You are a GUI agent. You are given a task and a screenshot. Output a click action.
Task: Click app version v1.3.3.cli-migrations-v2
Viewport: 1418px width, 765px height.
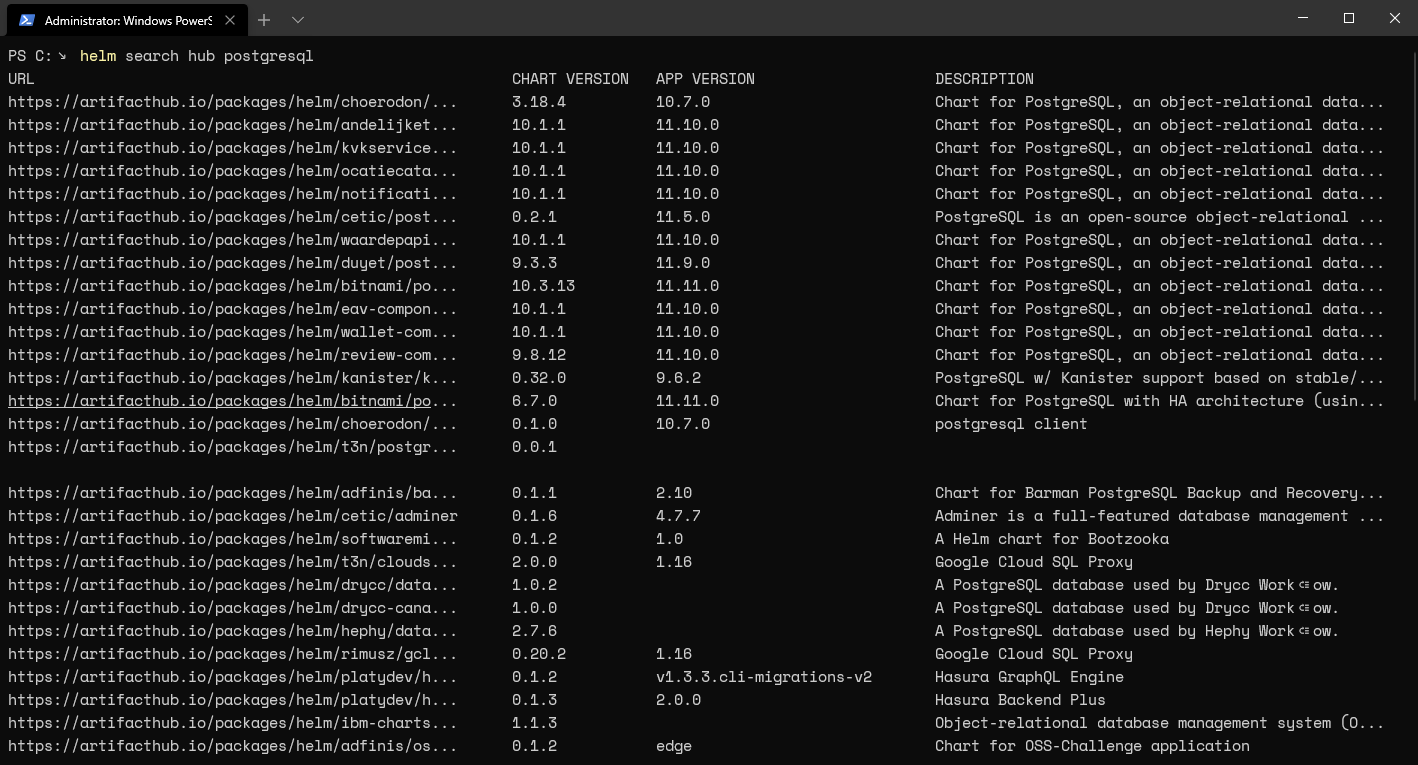click(x=764, y=677)
